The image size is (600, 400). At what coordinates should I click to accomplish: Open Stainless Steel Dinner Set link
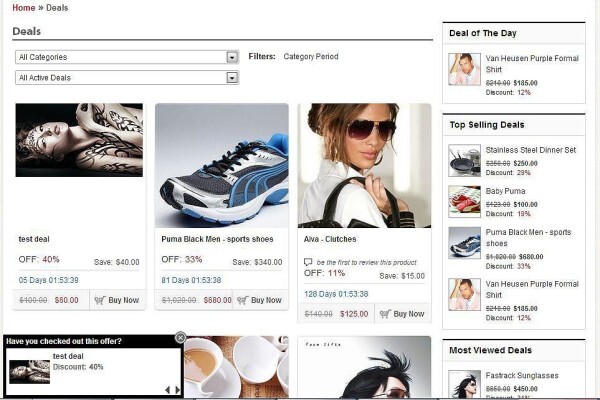point(531,150)
